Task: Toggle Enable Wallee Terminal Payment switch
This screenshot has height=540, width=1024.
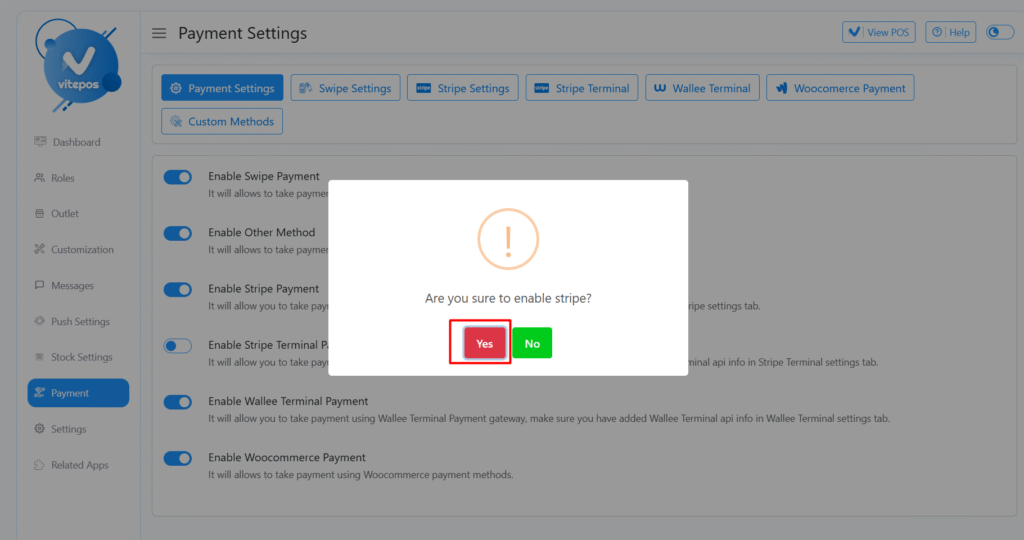Action: [178, 402]
